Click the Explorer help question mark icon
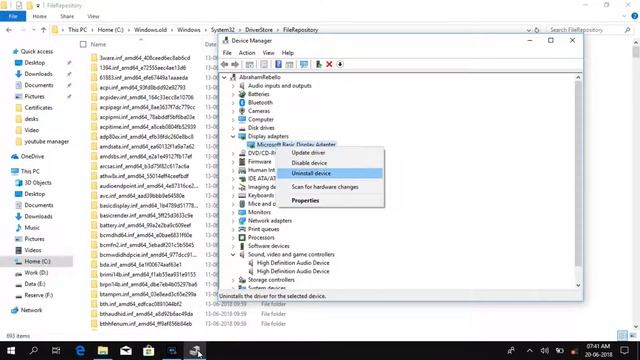The height and width of the screenshot is (360, 640). pyautogui.click(x=634, y=16)
